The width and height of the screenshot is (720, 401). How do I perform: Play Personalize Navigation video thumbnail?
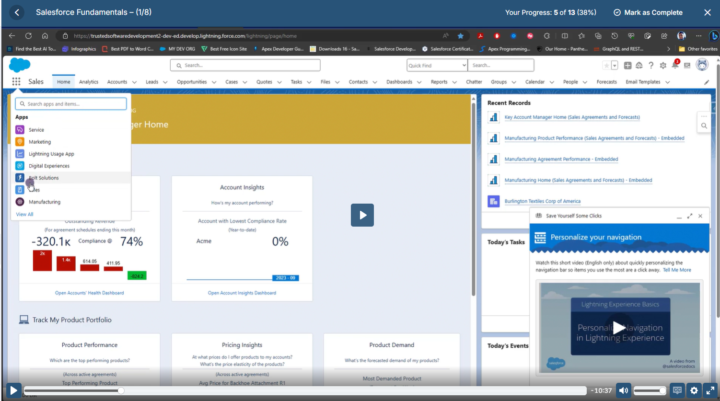point(620,328)
